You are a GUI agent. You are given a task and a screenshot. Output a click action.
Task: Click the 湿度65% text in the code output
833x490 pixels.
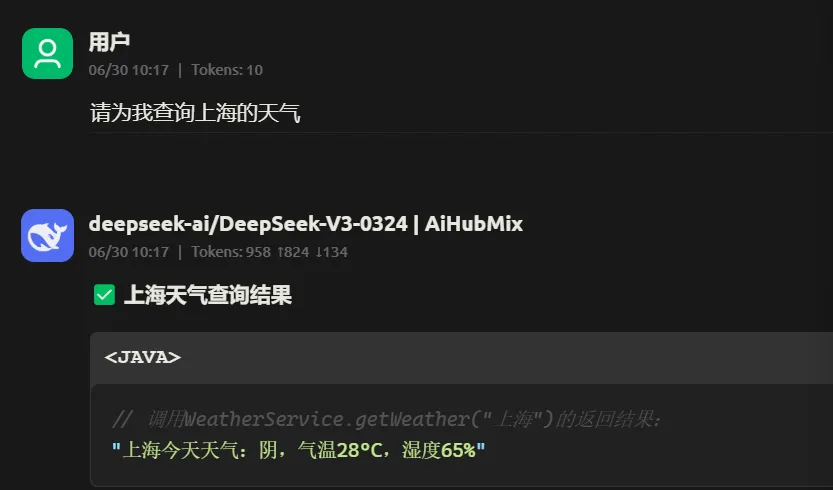[x=439, y=450]
